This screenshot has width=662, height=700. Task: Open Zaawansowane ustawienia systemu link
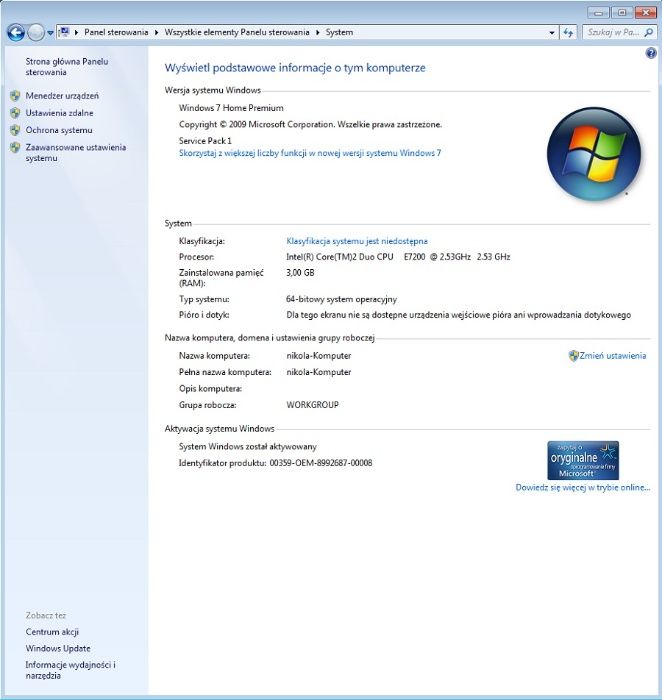tap(76, 152)
